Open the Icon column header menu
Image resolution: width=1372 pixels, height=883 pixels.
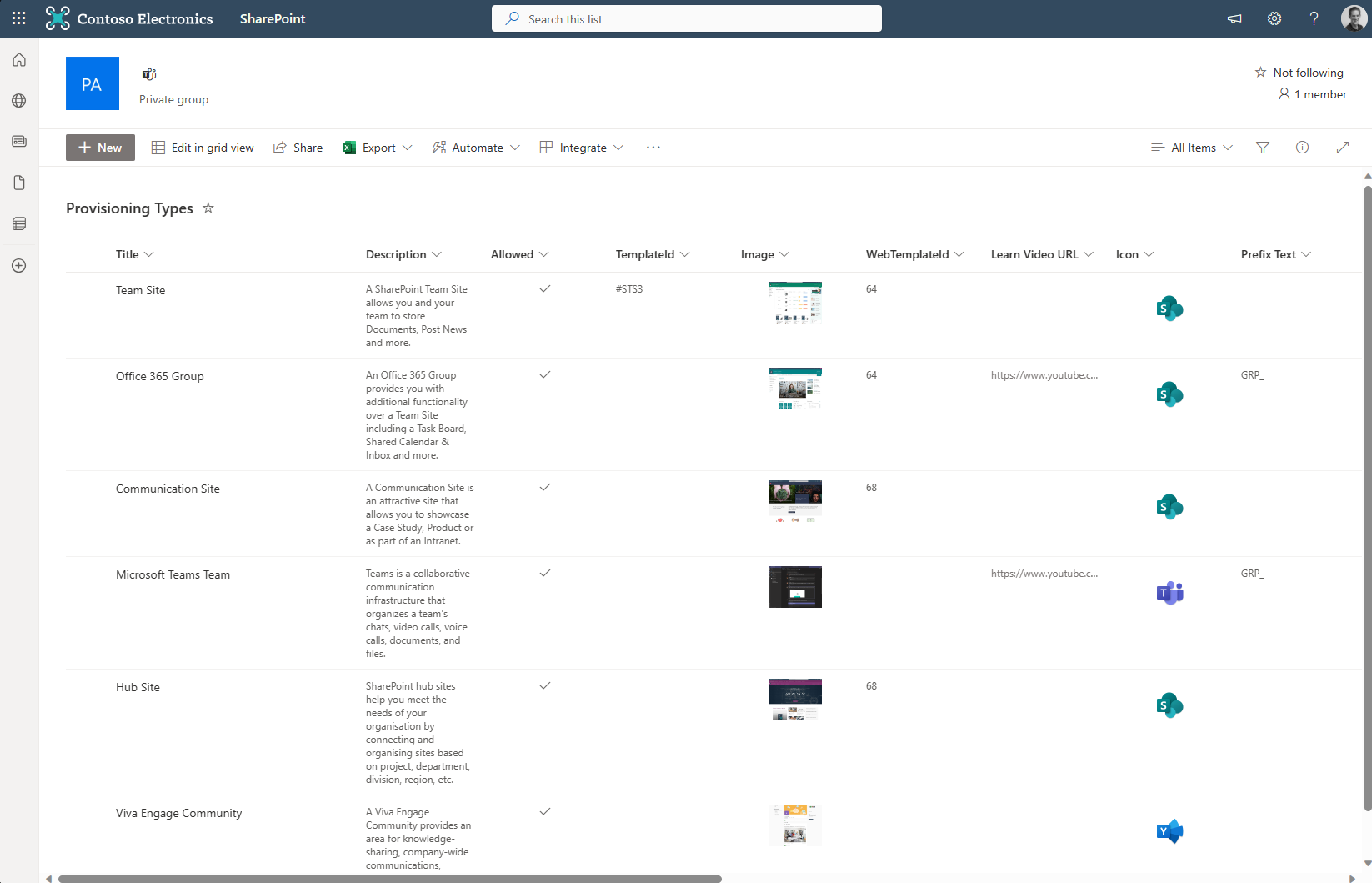[1135, 254]
